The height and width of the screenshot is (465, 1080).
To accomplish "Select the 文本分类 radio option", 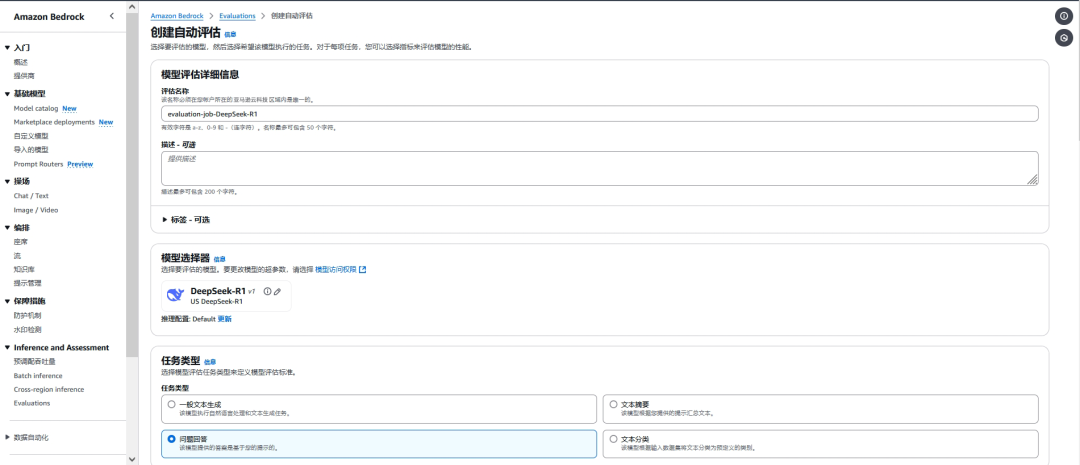I will 613,439.
